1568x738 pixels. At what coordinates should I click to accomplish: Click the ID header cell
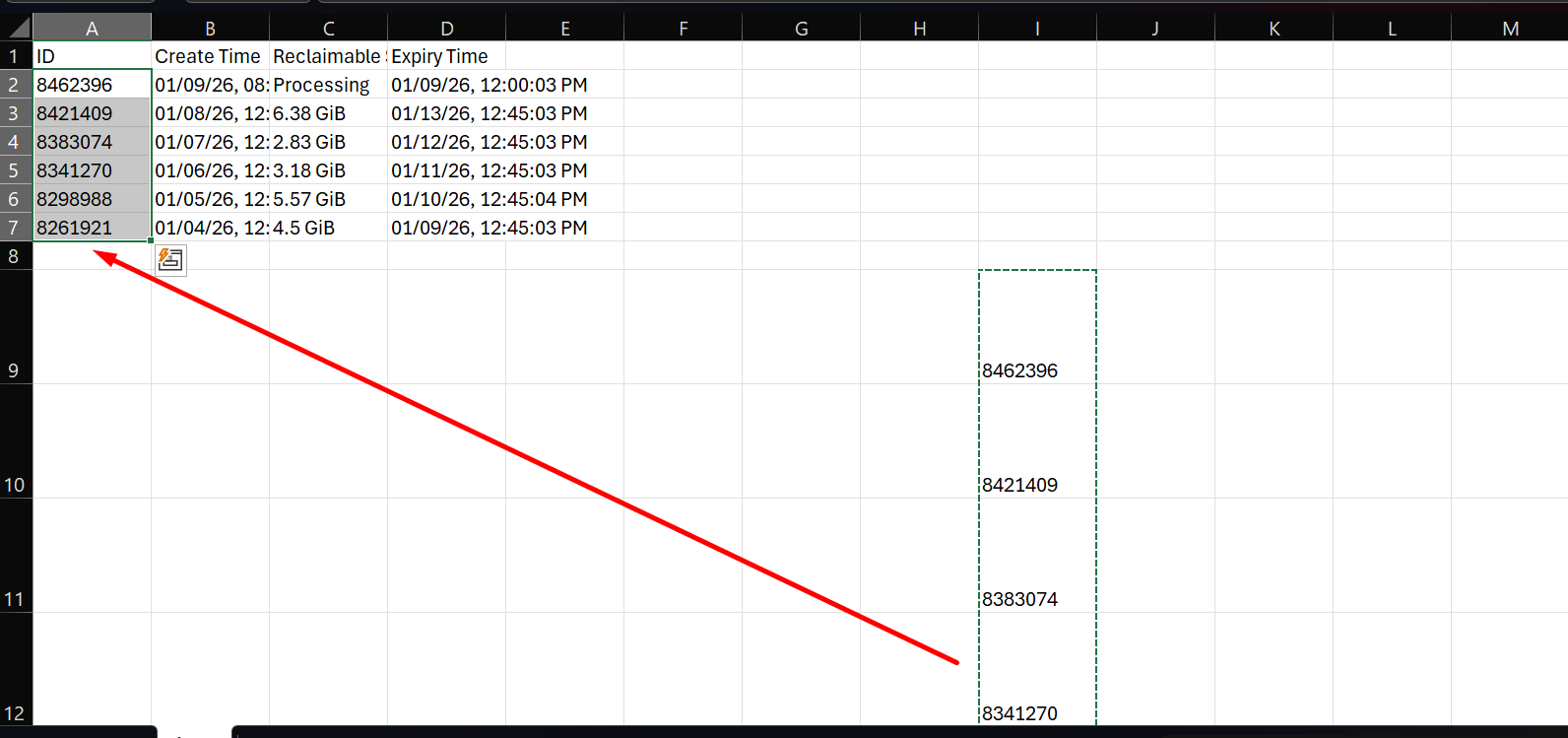coord(92,56)
